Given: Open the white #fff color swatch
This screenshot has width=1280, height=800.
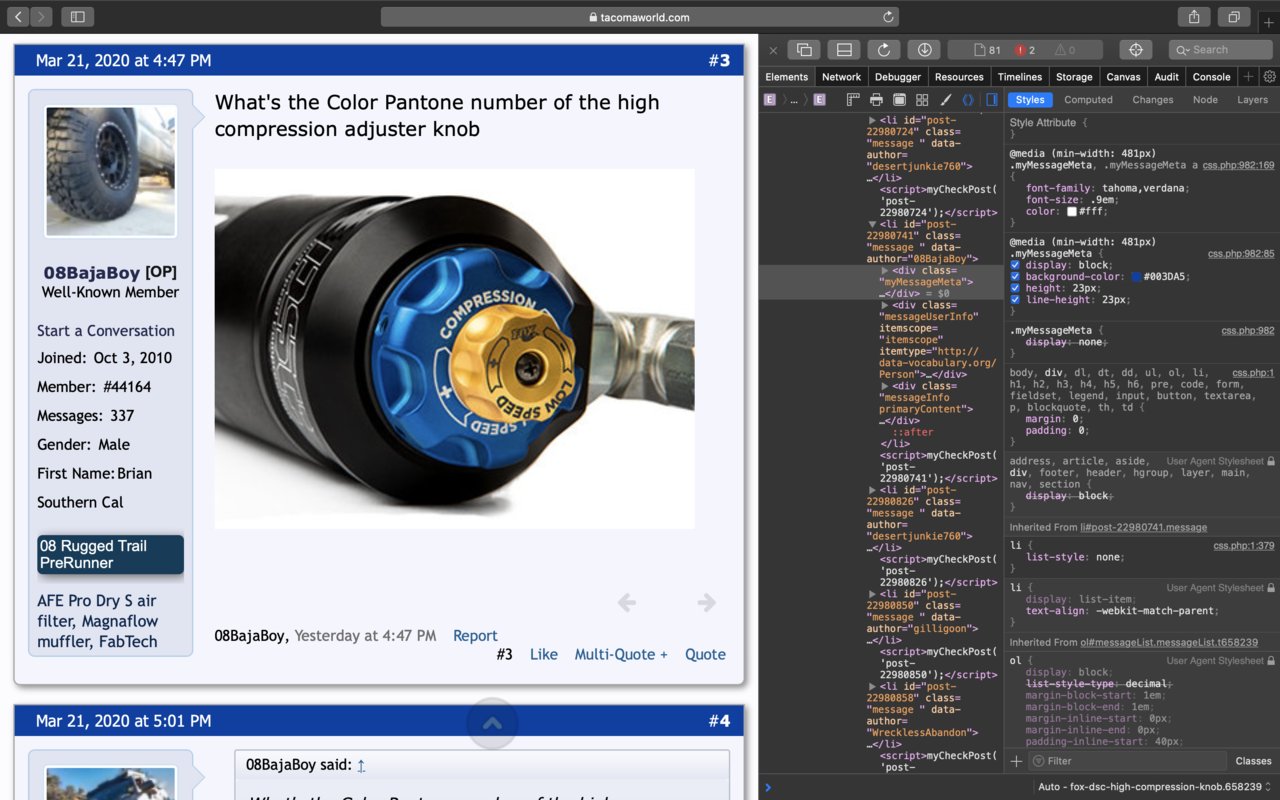Looking at the screenshot, I should click(x=1071, y=211).
